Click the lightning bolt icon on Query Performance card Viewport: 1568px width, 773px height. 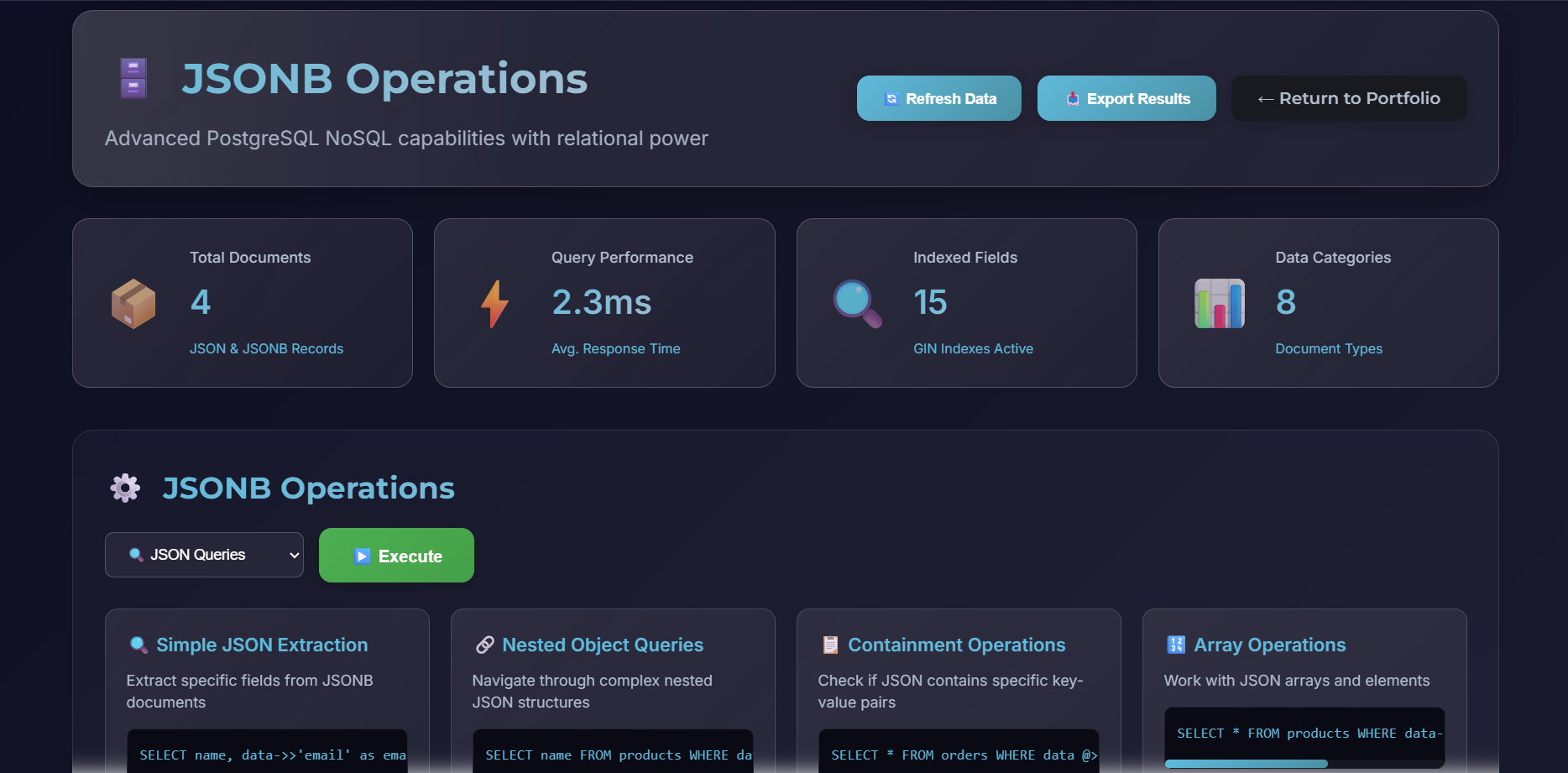[x=494, y=303]
